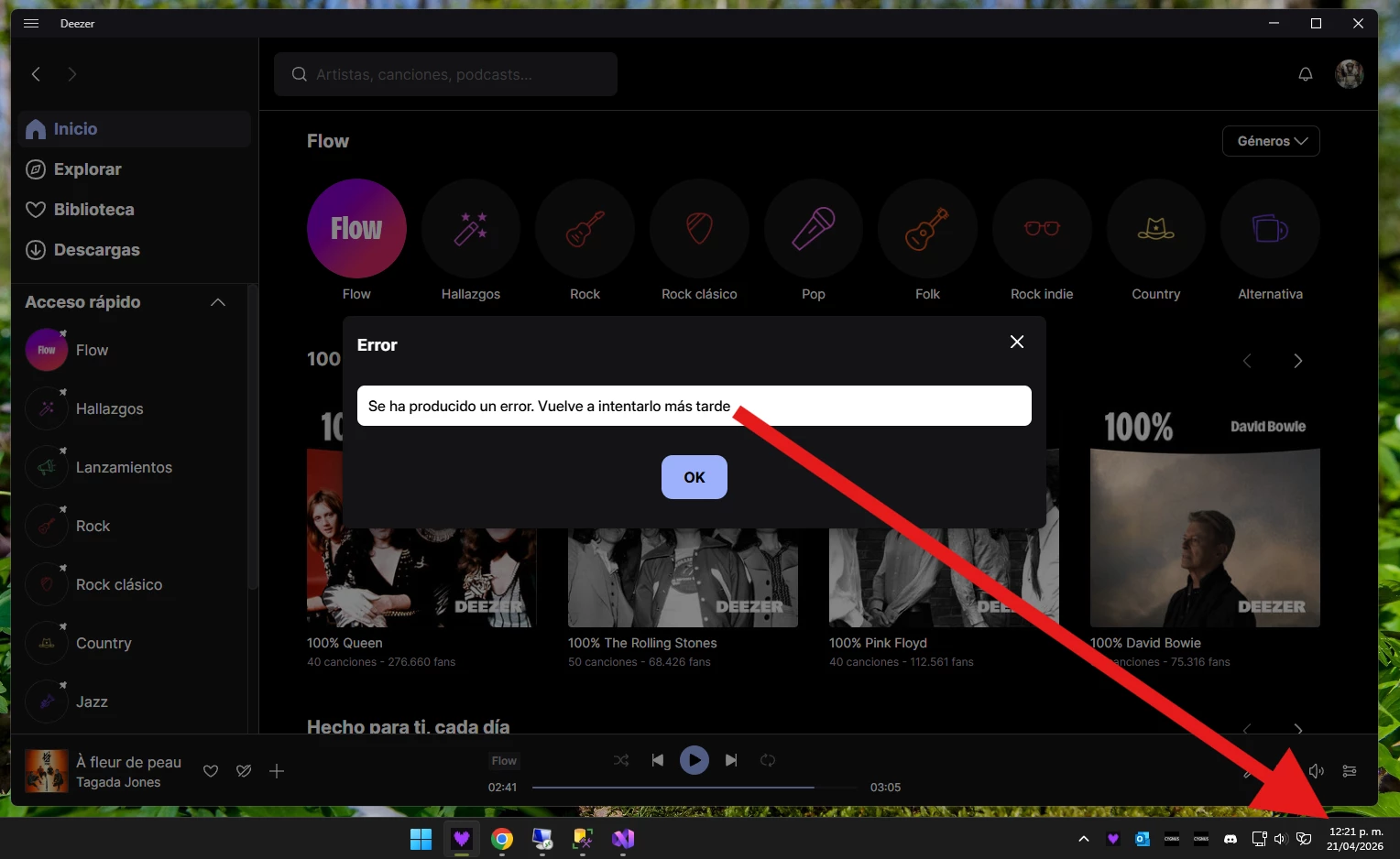1400x859 pixels.
Task: Select the error message text in the dialog
Action: pyautogui.click(x=549, y=406)
